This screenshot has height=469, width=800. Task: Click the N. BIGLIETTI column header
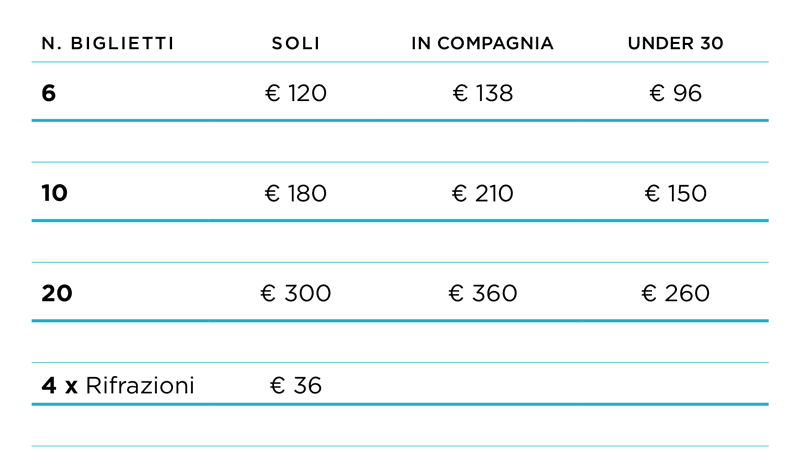[x=107, y=44]
